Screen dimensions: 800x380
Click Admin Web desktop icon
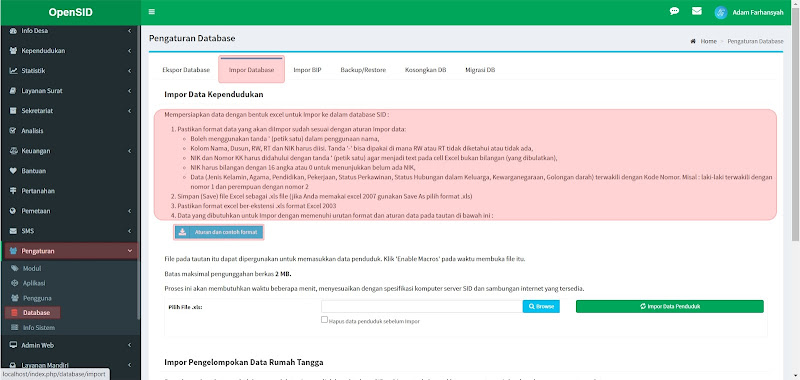pos(13,345)
